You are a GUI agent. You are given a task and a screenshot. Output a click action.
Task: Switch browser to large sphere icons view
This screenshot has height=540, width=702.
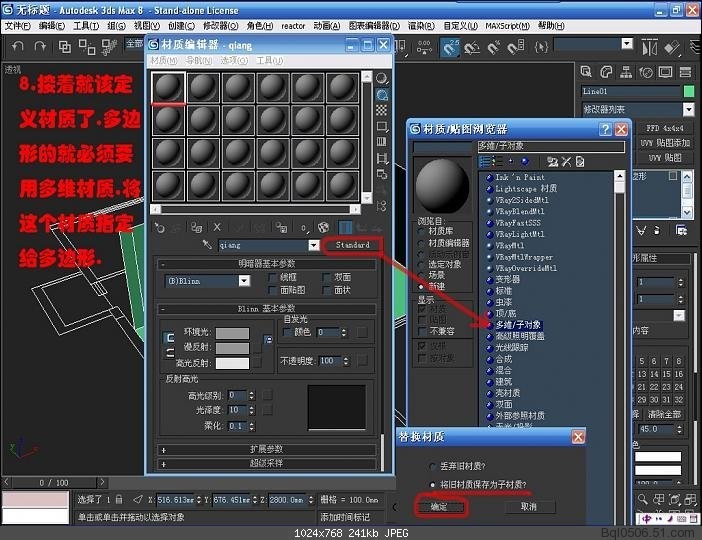(x=525, y=162)
